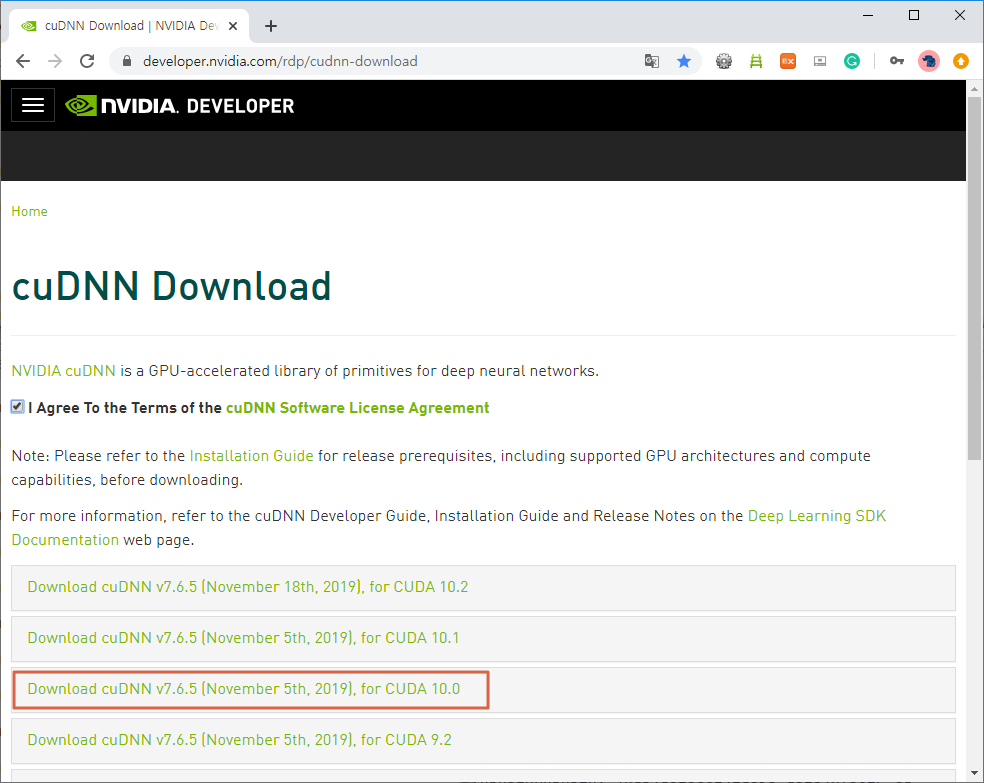Open the Chrome profile avatar
Screen dimensions: 984x783
tap(929, 61)
